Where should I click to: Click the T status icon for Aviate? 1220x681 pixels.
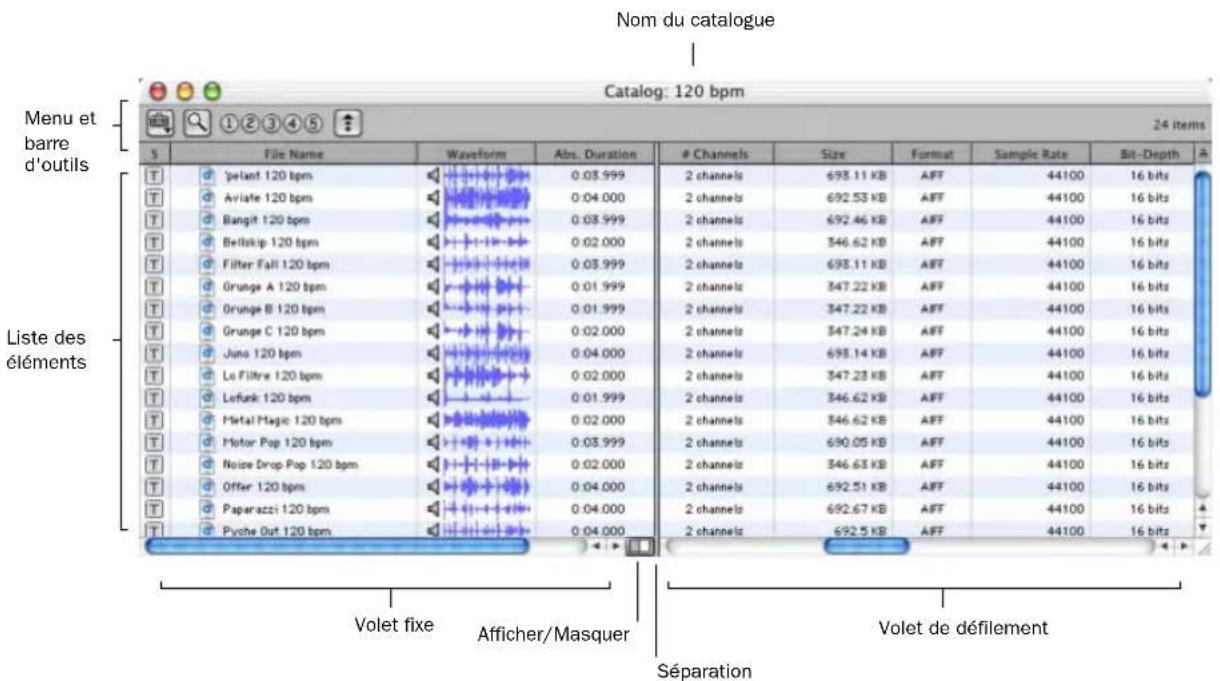tap(155, 198)
